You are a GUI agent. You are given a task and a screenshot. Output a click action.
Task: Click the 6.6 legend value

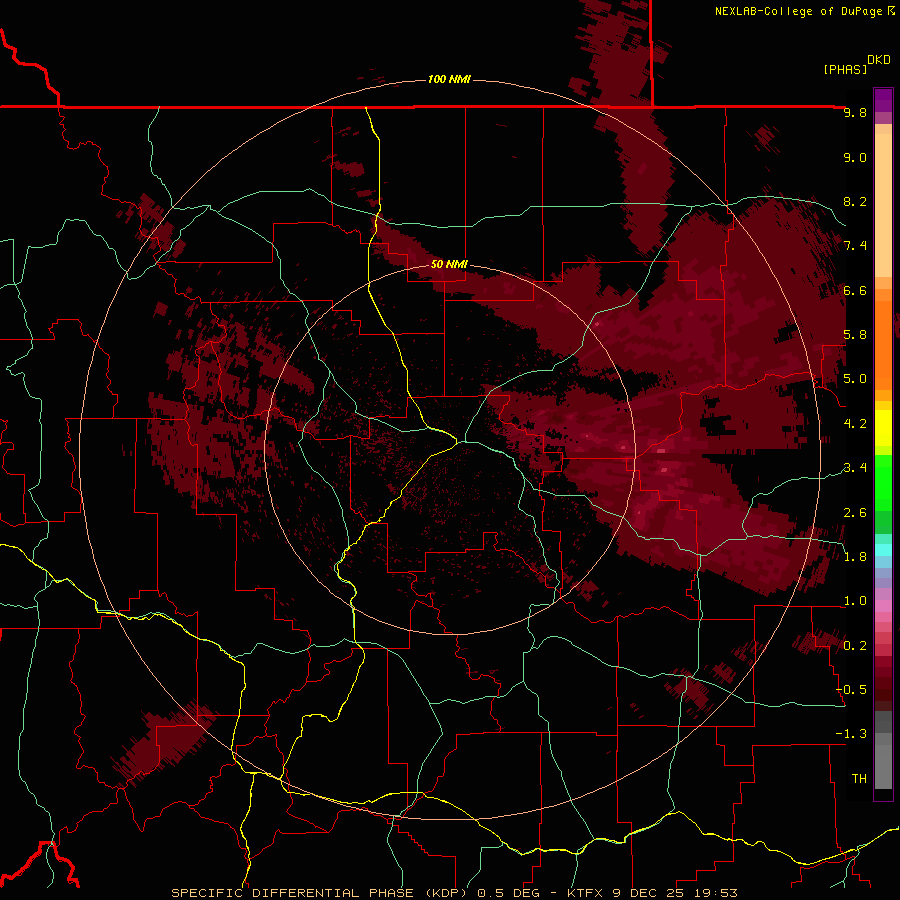(x=855, y=290)
